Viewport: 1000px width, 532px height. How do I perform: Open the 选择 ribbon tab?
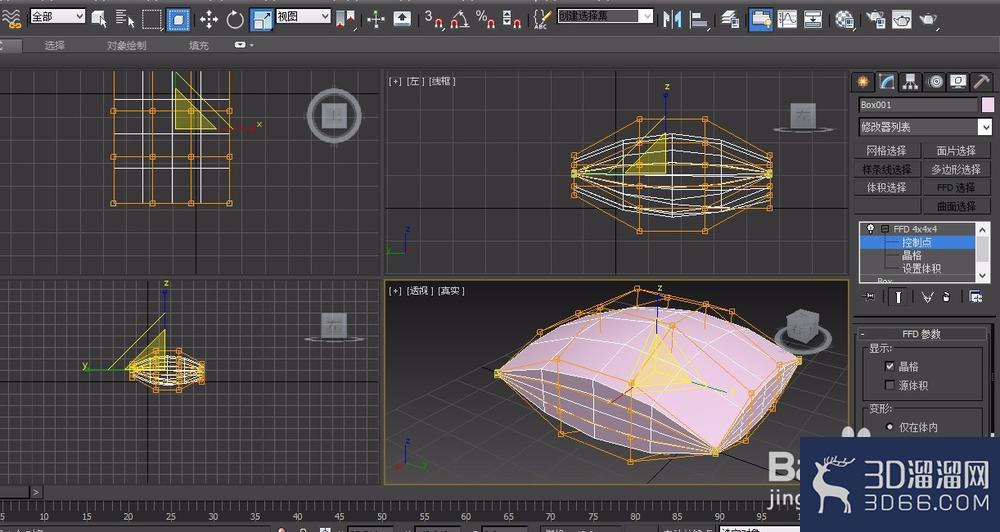click(x=54, y=45)
